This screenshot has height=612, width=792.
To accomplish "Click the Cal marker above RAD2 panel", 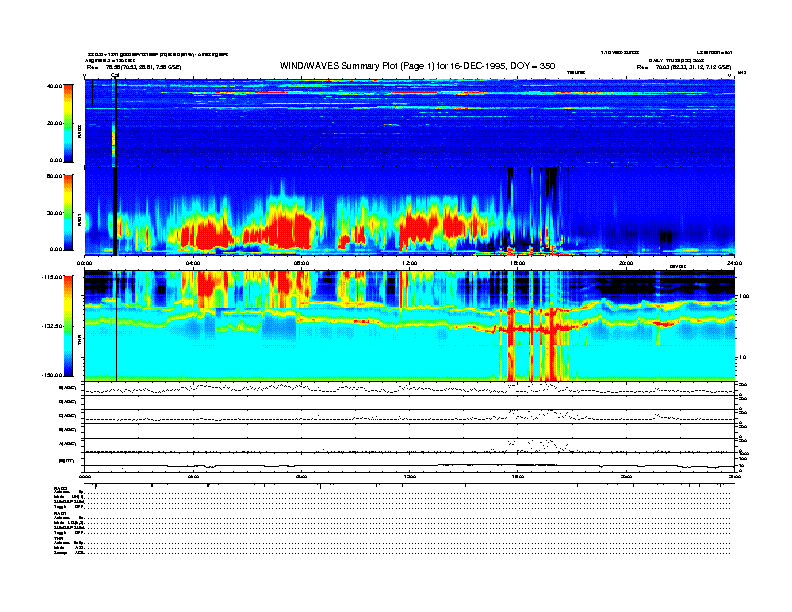I will [x=115, y=76].
